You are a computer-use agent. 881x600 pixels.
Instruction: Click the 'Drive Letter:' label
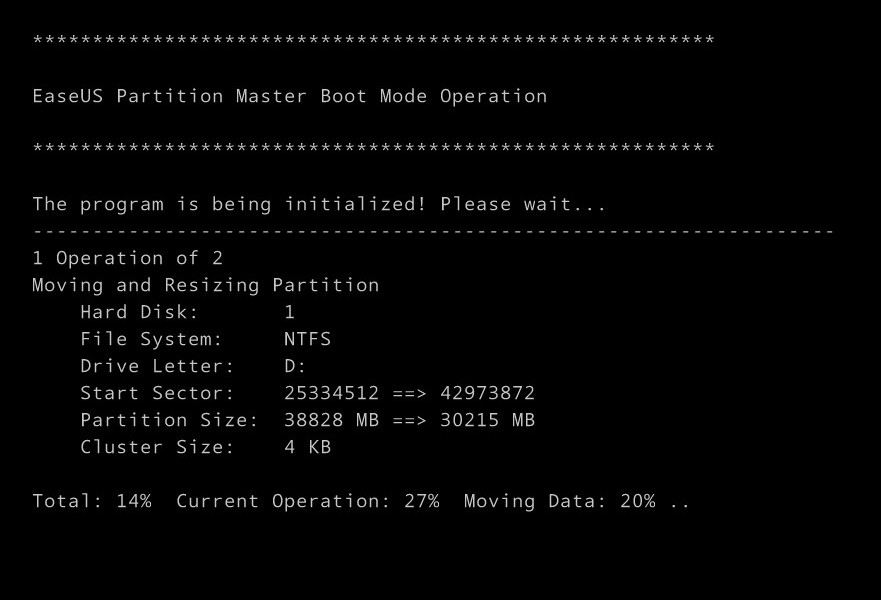157,366
